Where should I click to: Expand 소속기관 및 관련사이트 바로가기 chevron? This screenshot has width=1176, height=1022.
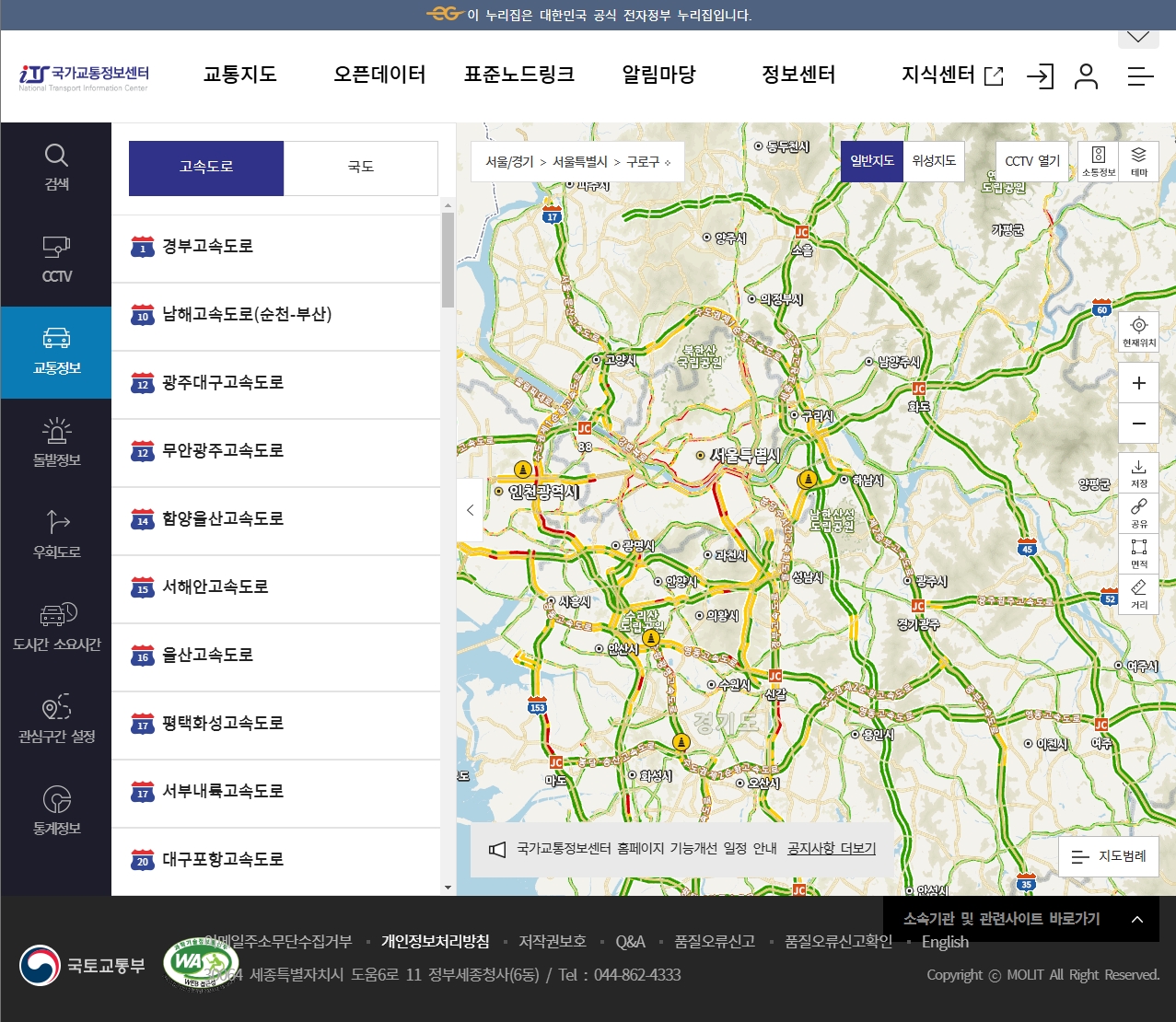pyautogui.click(x=1137, y=919)
